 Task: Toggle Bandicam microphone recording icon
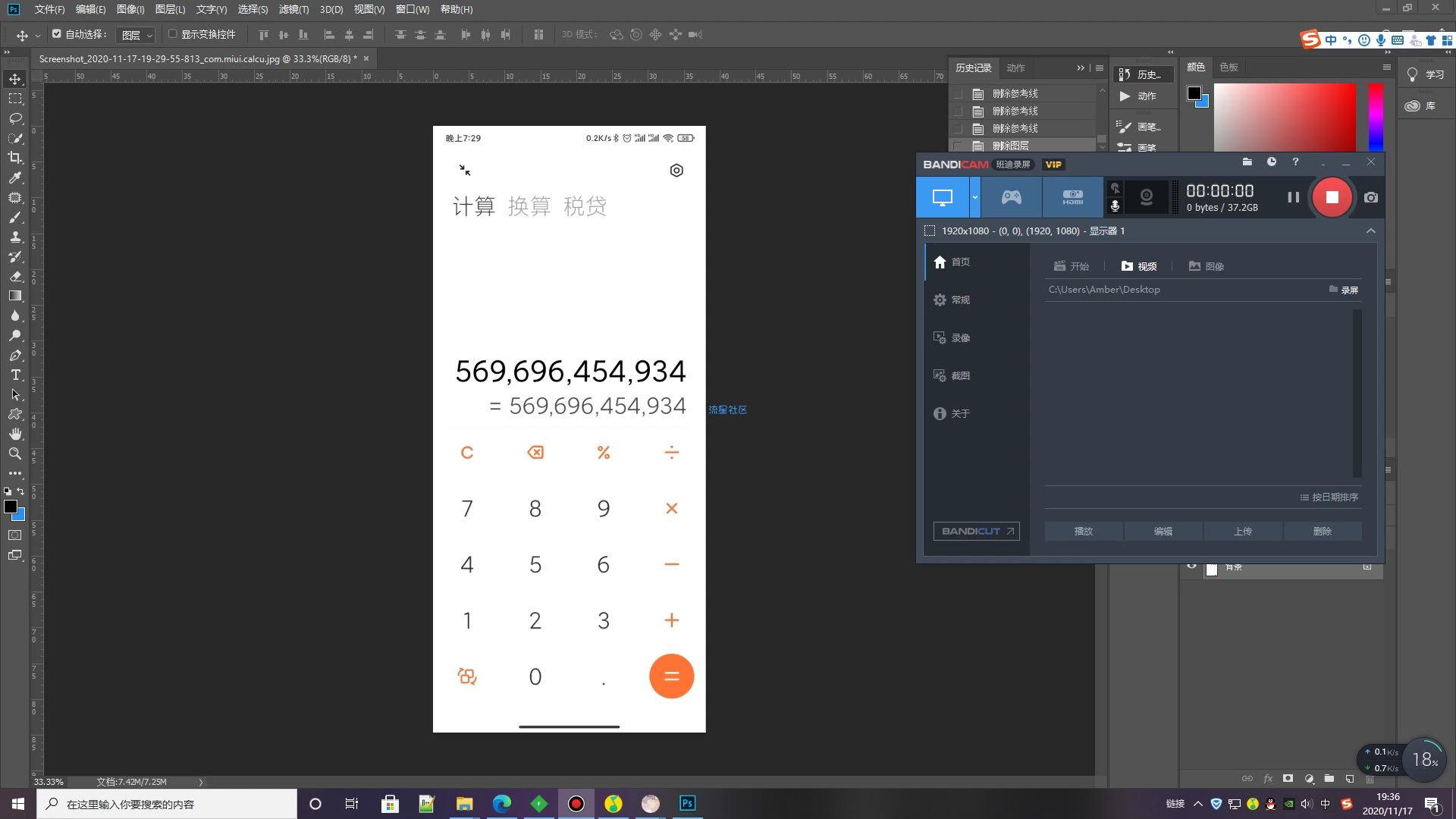click(x=1115, y=206)
